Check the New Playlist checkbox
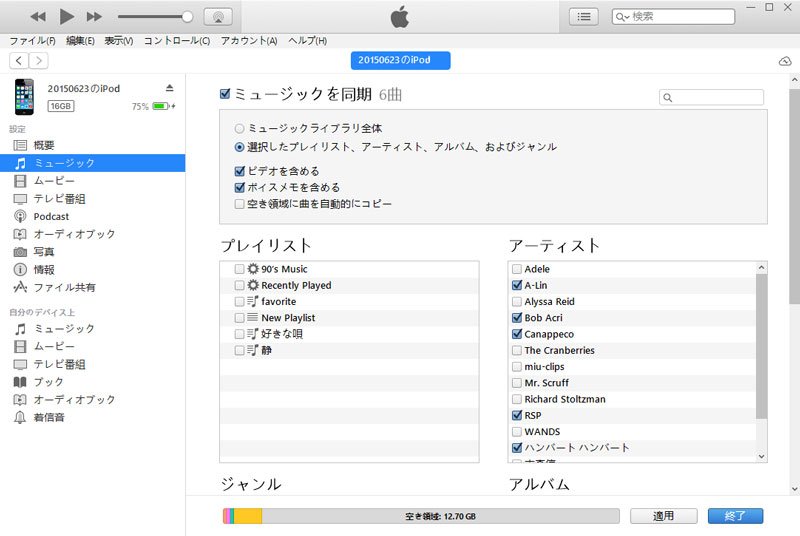Image resolution: width=800 pixels, height=536 pixels. (x=239, y=318)
